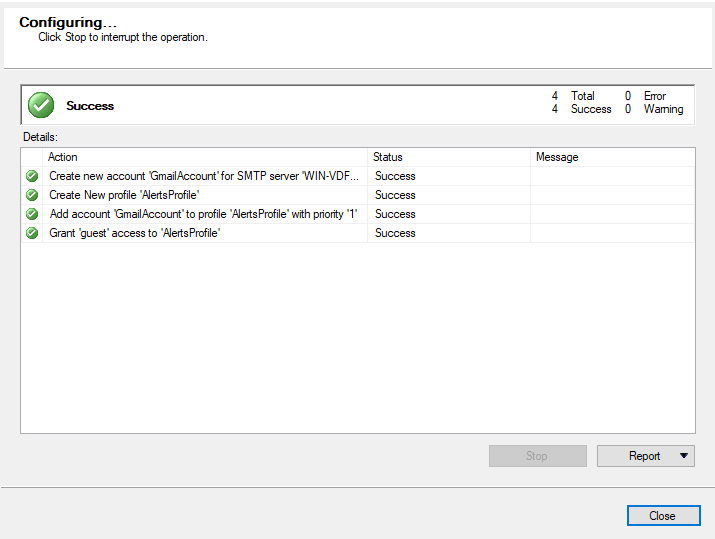Click the green check beside Create New profile row

[32, 195]
